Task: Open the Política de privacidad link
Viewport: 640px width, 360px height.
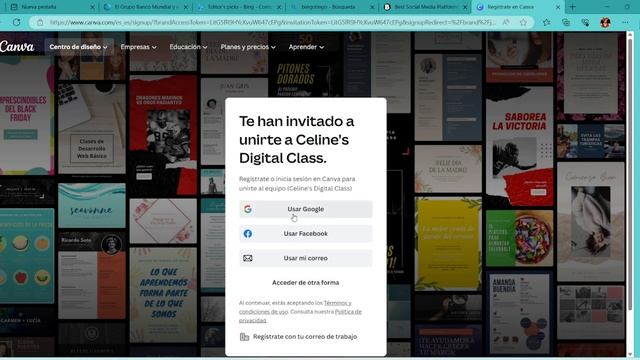Action: pos(300,316)
